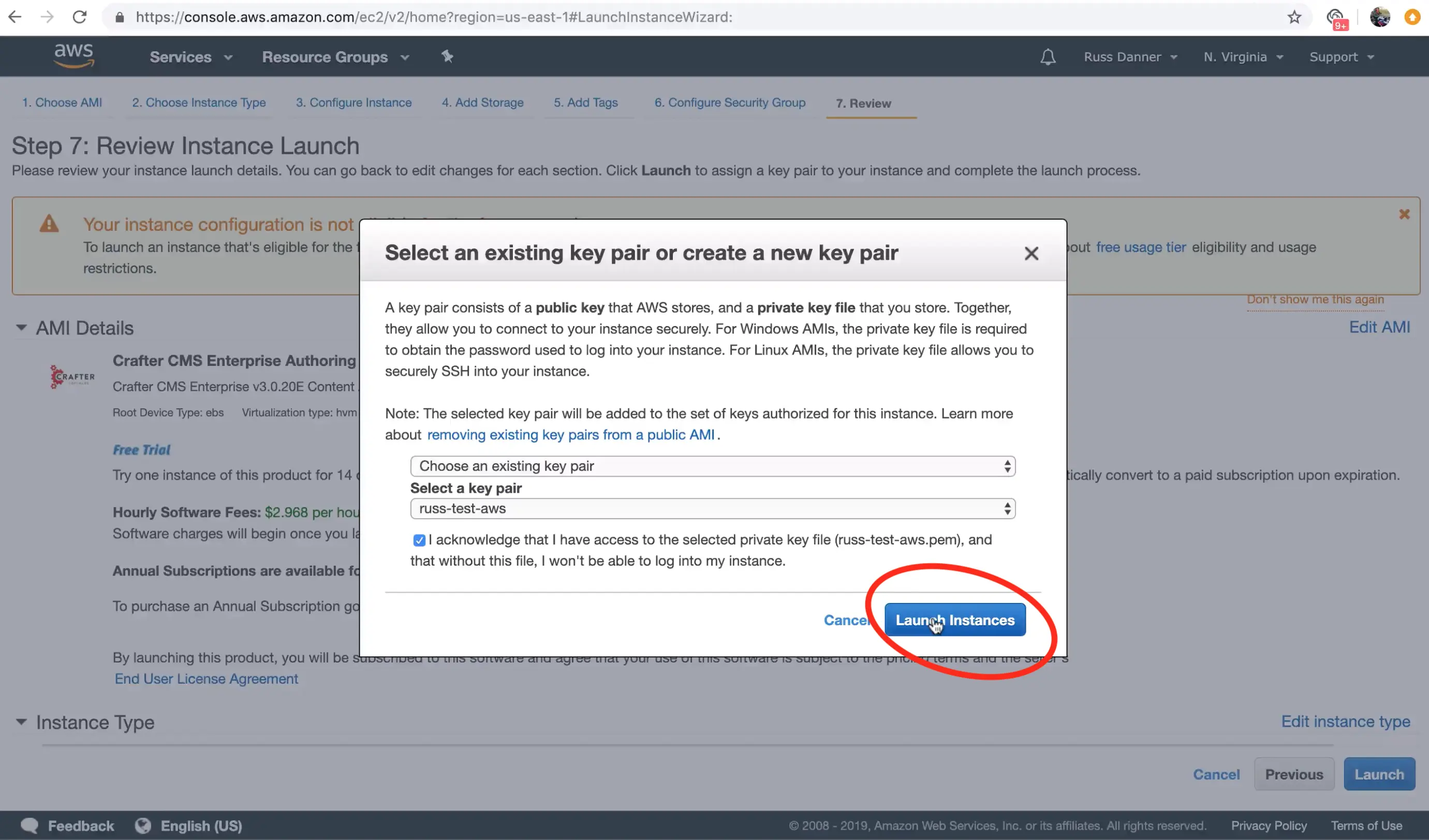The image size is (1429, 840).
Task: Open 'removing existing key pairs' link
Action: pos(570,434)
